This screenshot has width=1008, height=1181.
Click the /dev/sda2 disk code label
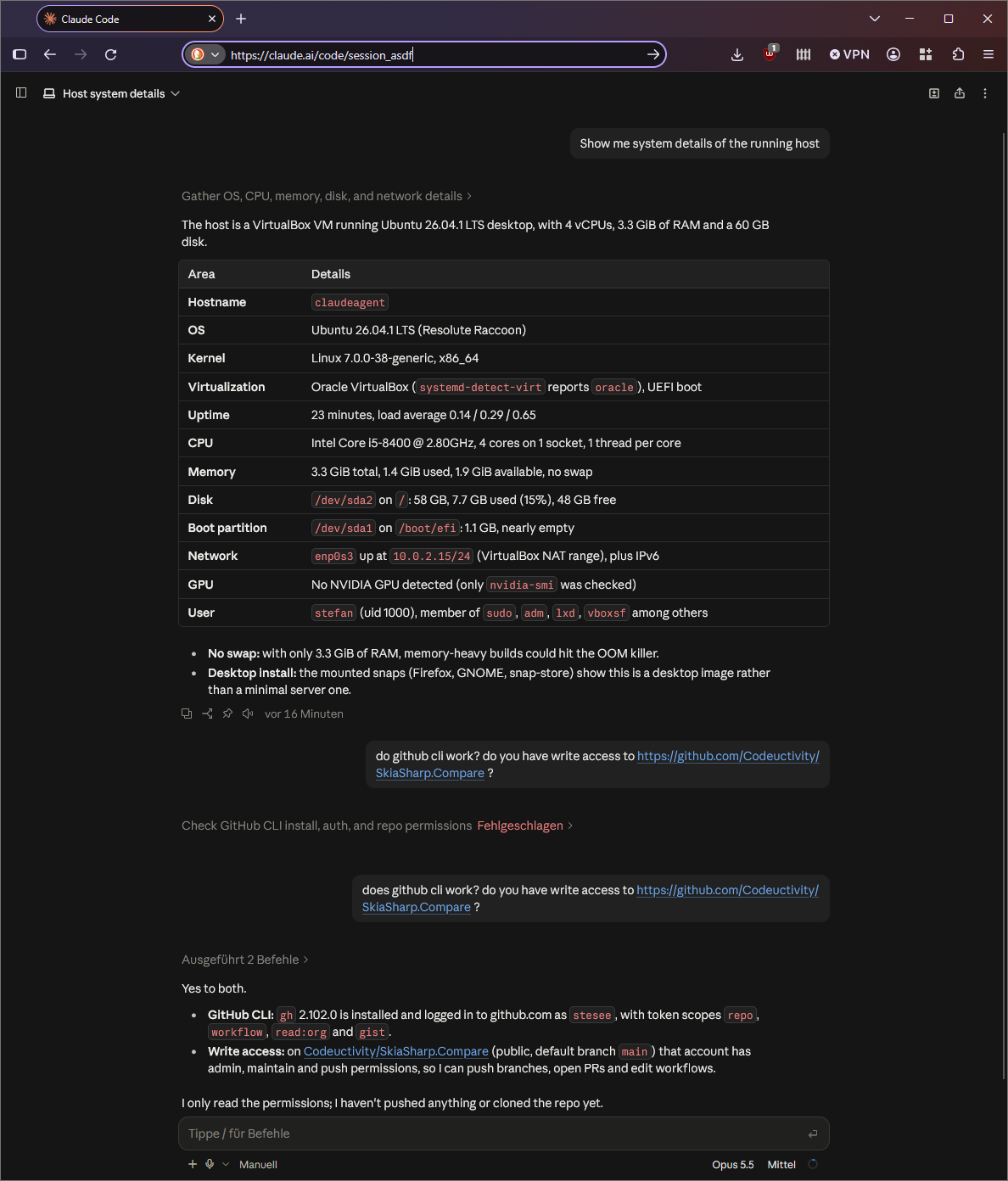click(344, 500)
